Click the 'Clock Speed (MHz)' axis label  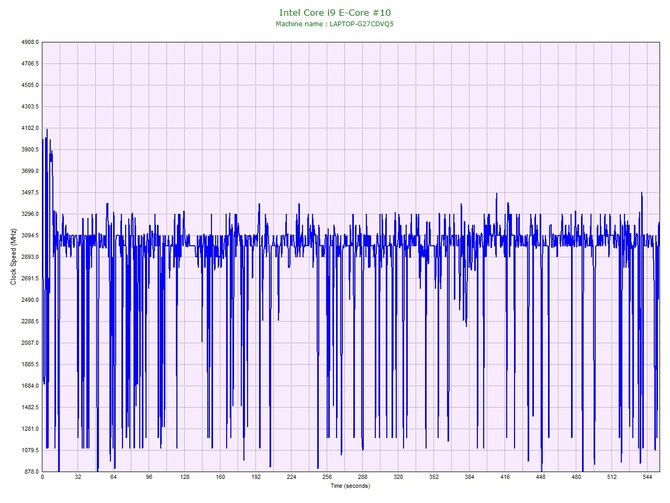(13, 257)
